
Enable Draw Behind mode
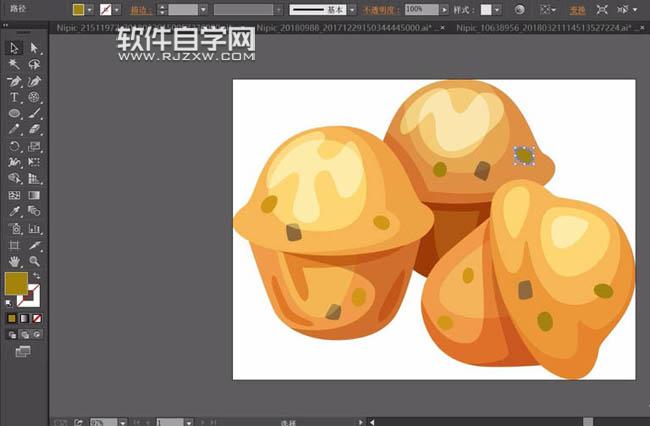click(24, 334)
